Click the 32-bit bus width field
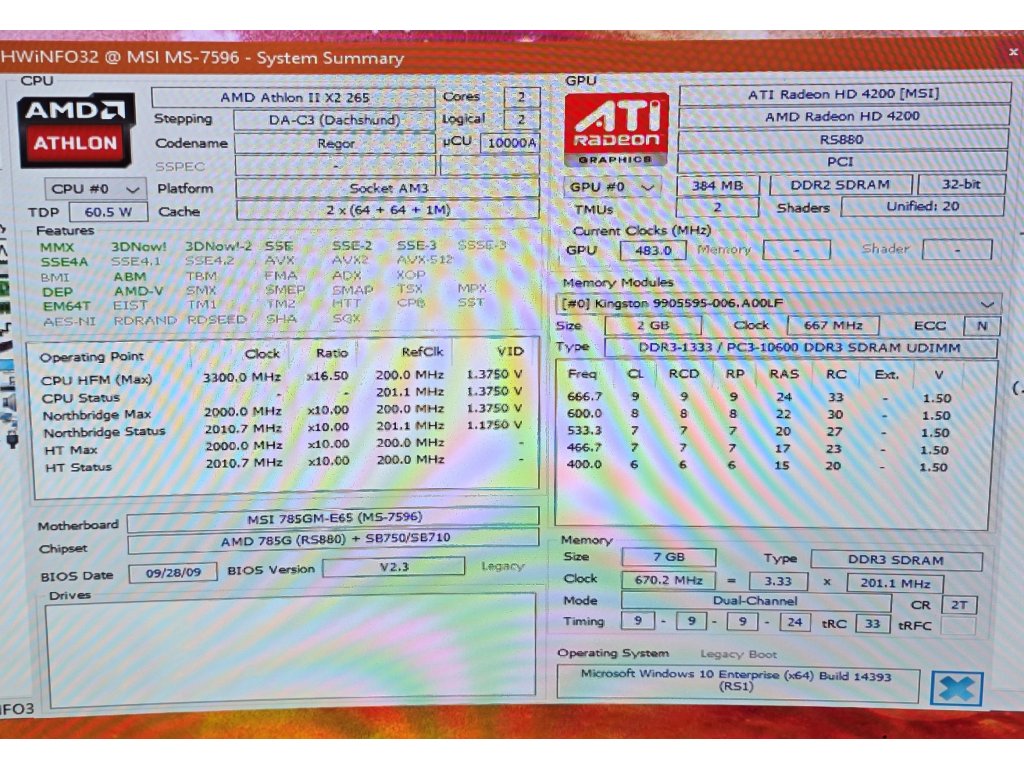 [961, 184]
